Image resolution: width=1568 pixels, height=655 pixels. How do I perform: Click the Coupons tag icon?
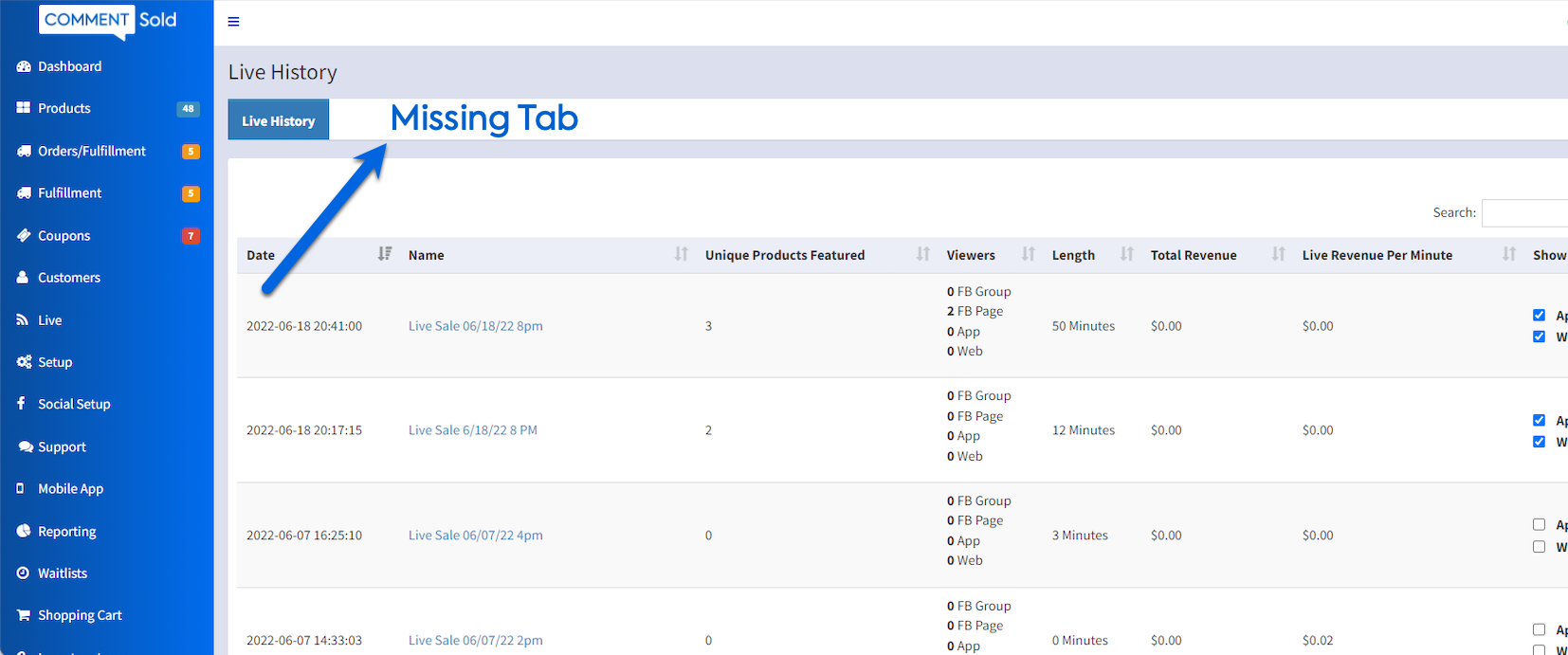24,235
